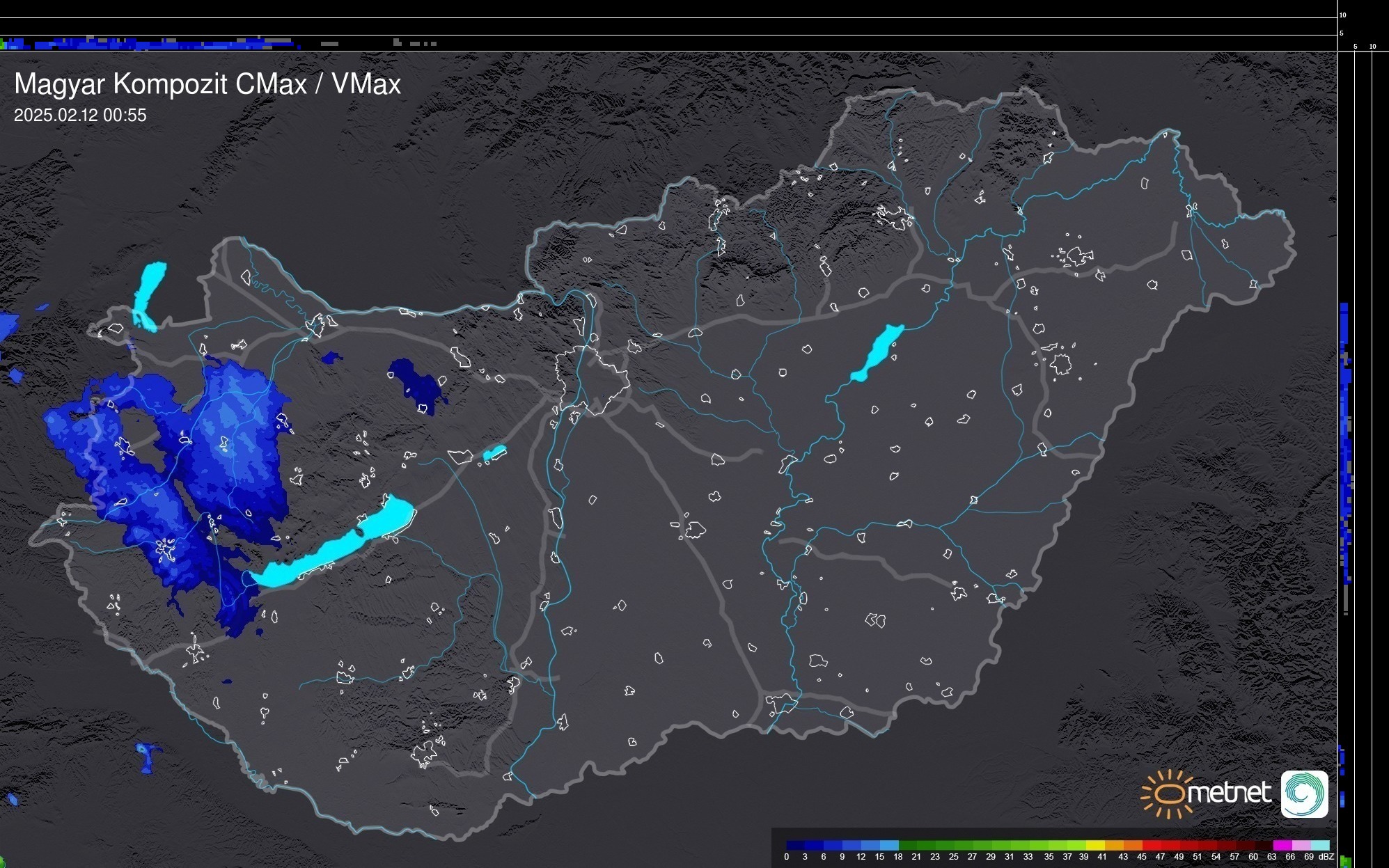
Task: Click the yellow 39 dBZ color swatch
Action: pyautogui.click(x=1094, y=845)
